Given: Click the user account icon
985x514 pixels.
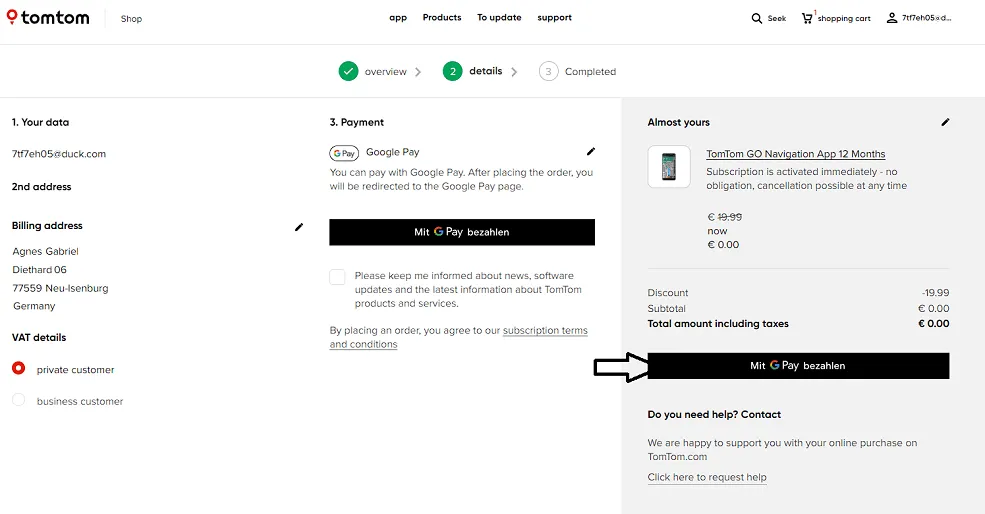Looking at the screenshot, I should tap(892, 18).
